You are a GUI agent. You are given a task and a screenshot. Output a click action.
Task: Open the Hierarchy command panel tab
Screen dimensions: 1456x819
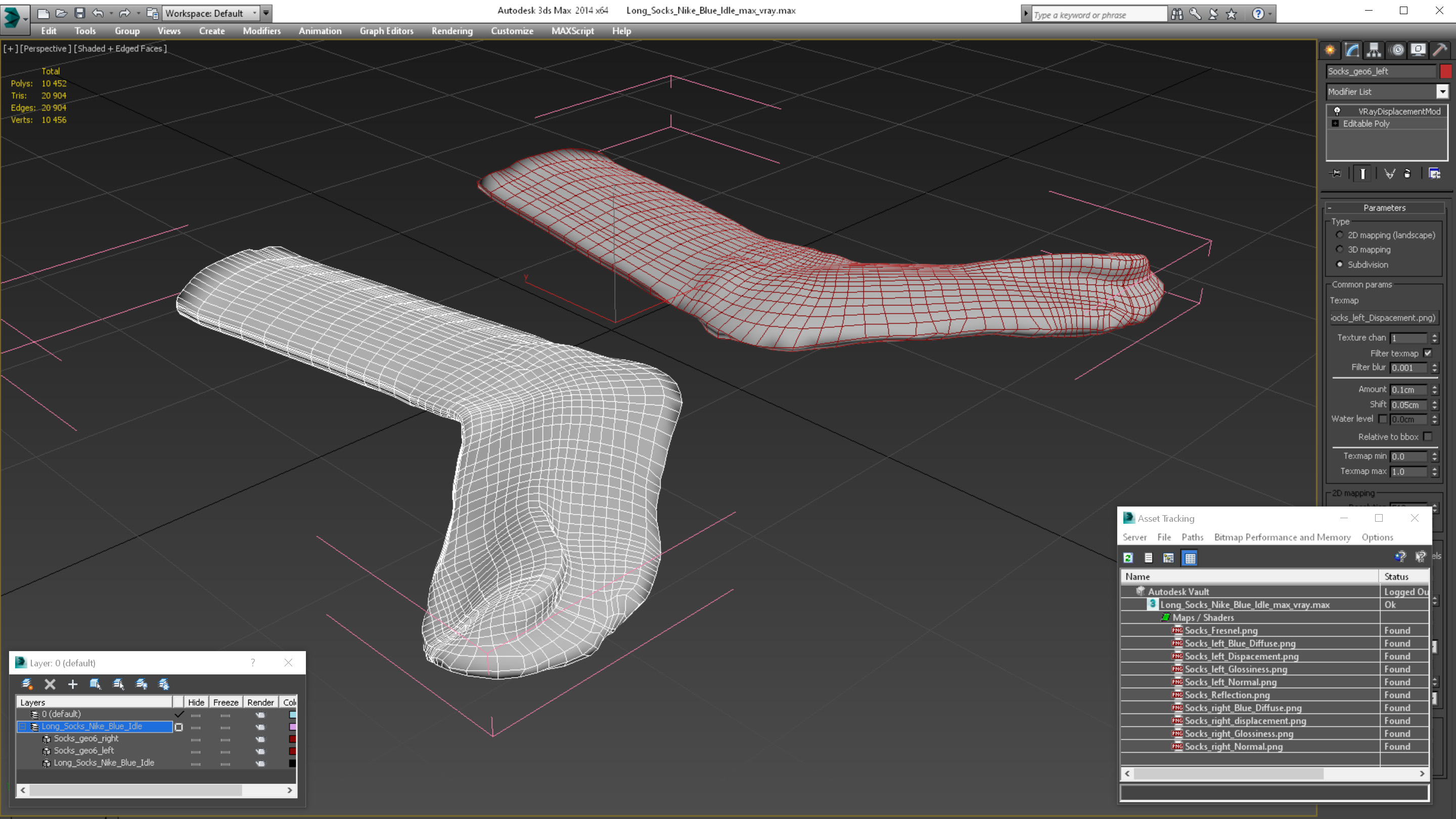tap(1374, 50)
